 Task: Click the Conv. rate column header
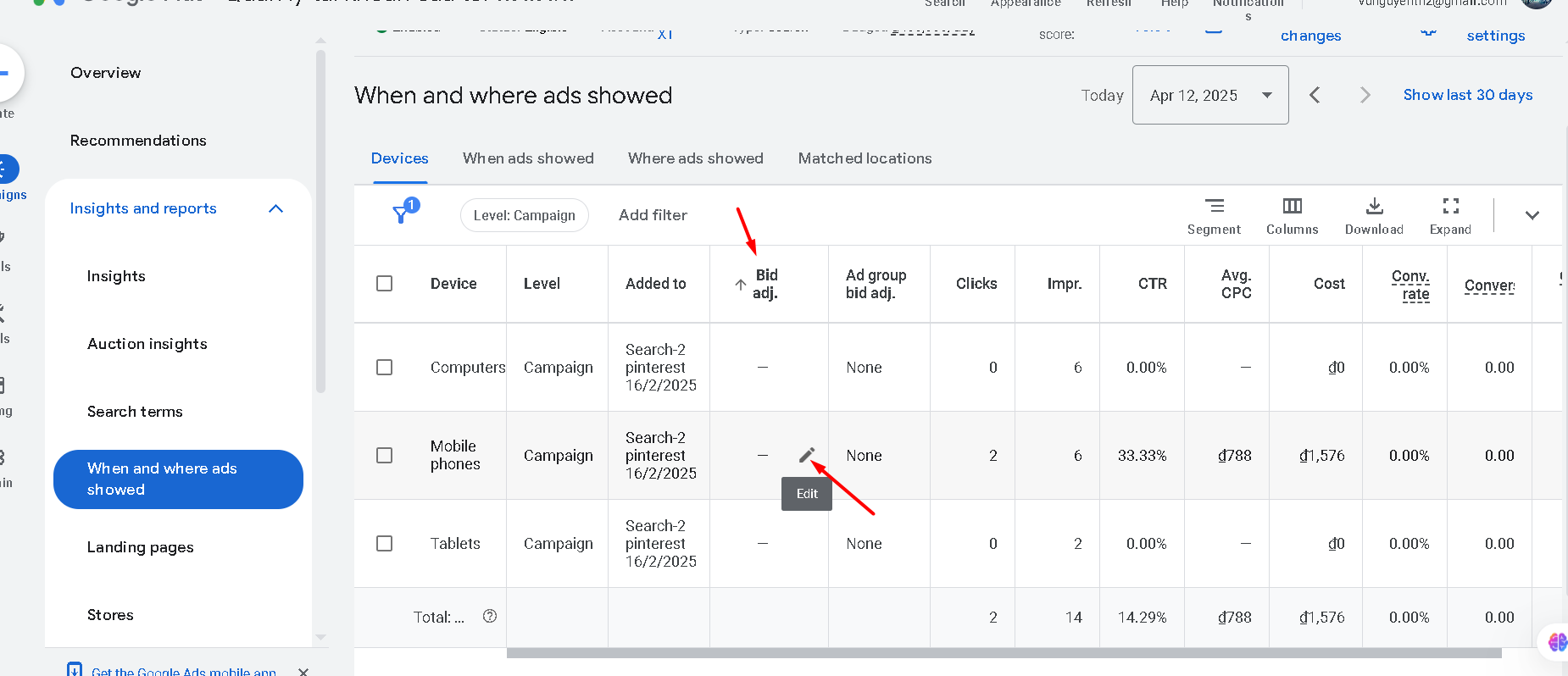[x=1410, y=285]
